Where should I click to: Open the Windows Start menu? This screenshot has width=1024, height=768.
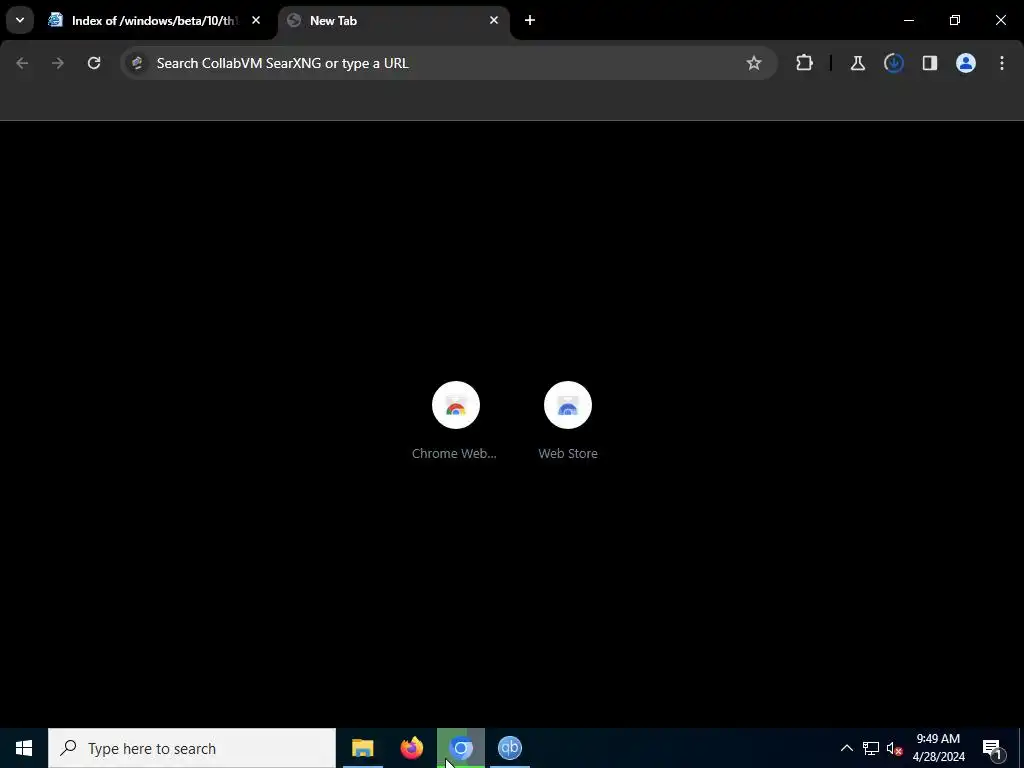point(24,748)
